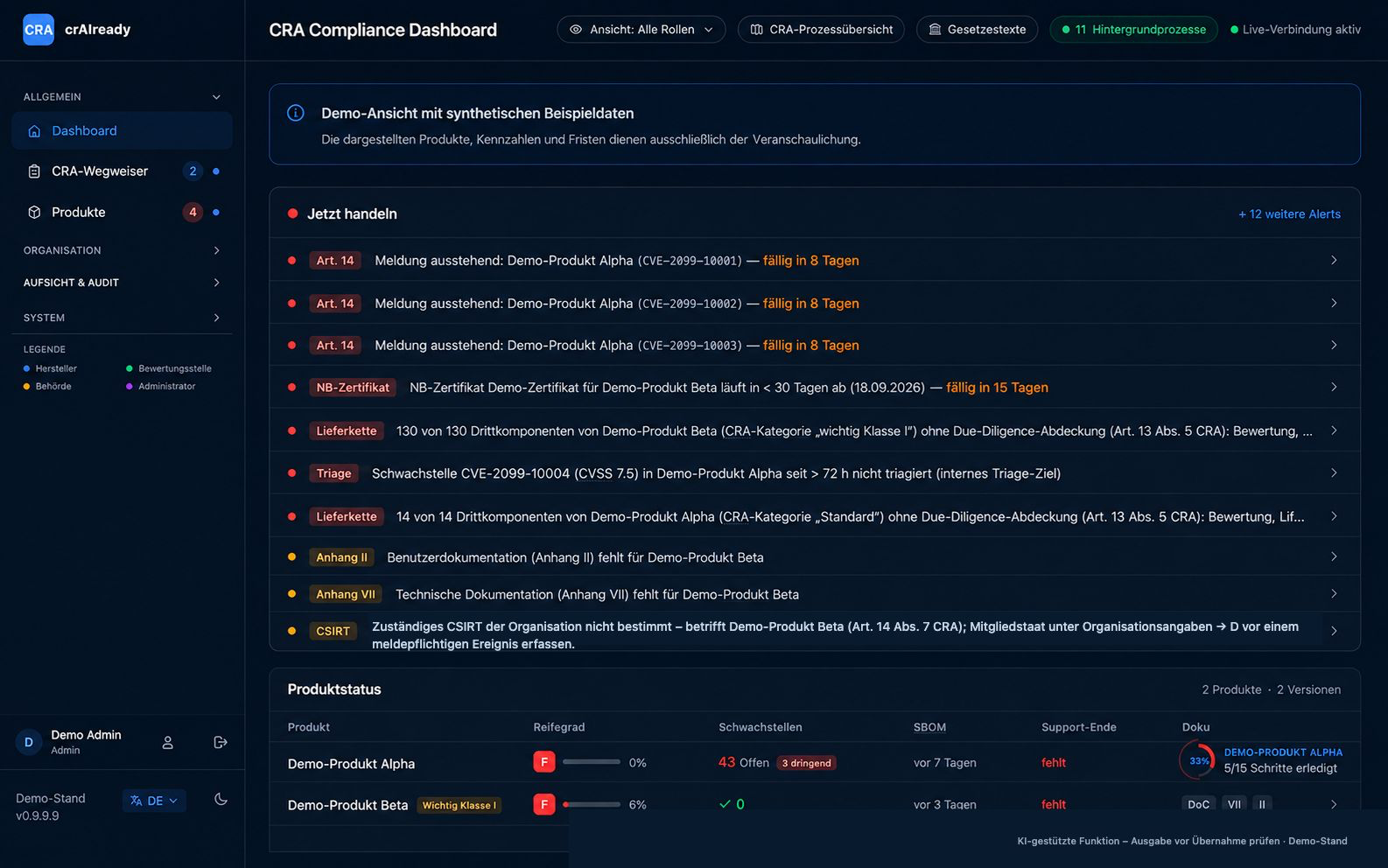The width and height of the screenshot is (1388, 868).
Task: Collapse the ALLGEMEIN section
Action: point(216,97)
